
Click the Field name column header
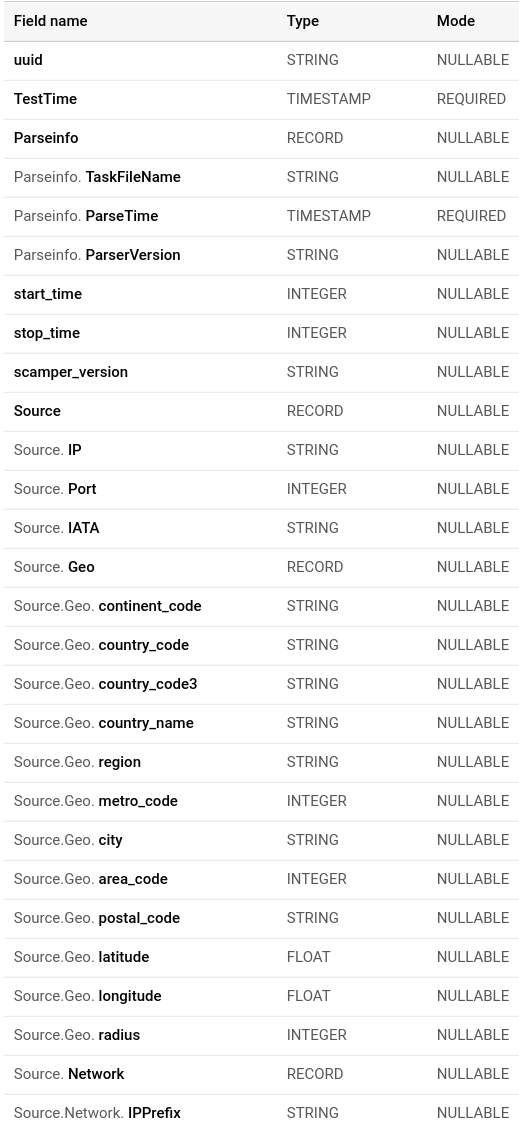50,21
